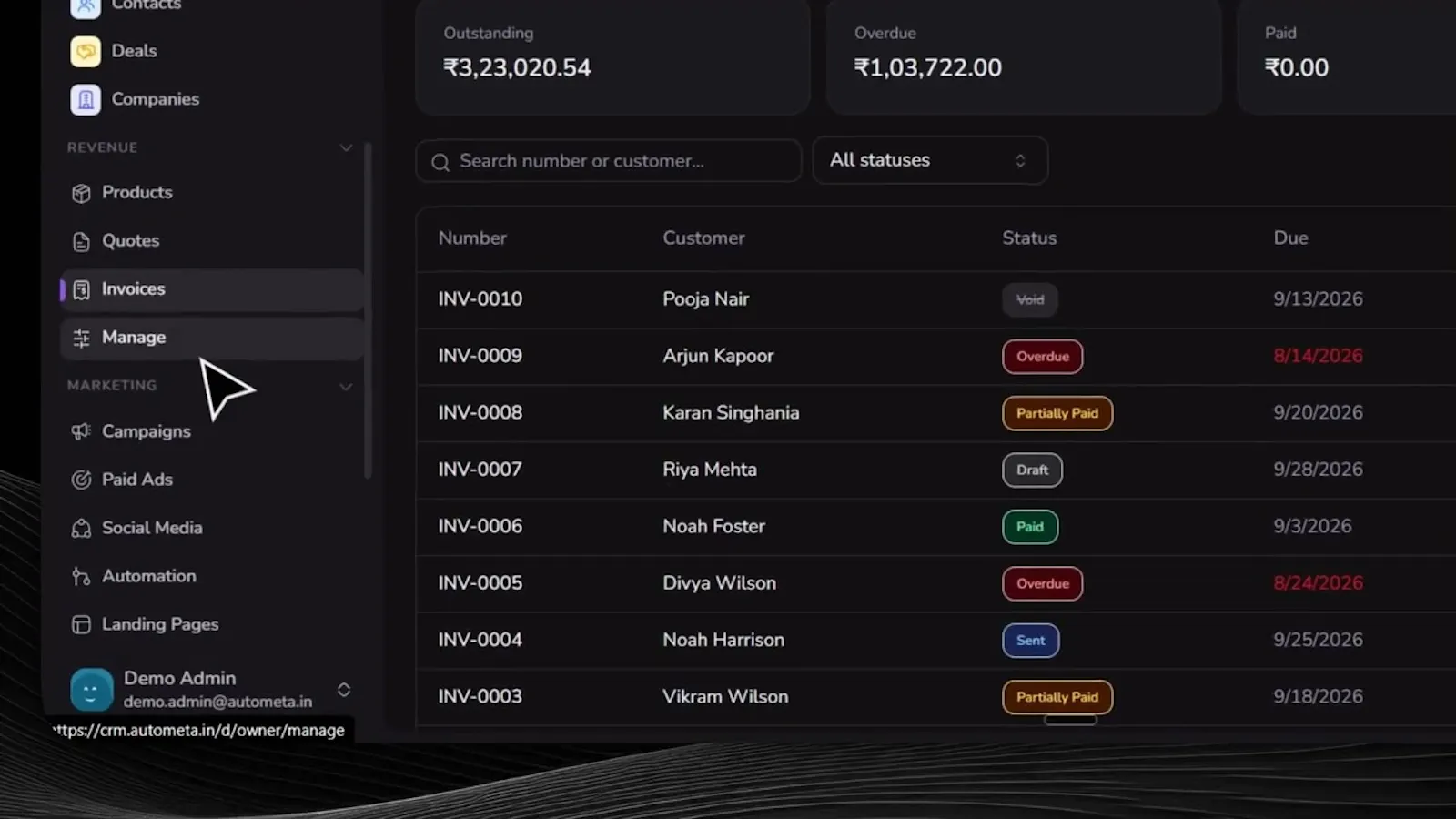
Task: Click due date 8/24/2026
Action: pyautogui.click(x=1318, y=583)
